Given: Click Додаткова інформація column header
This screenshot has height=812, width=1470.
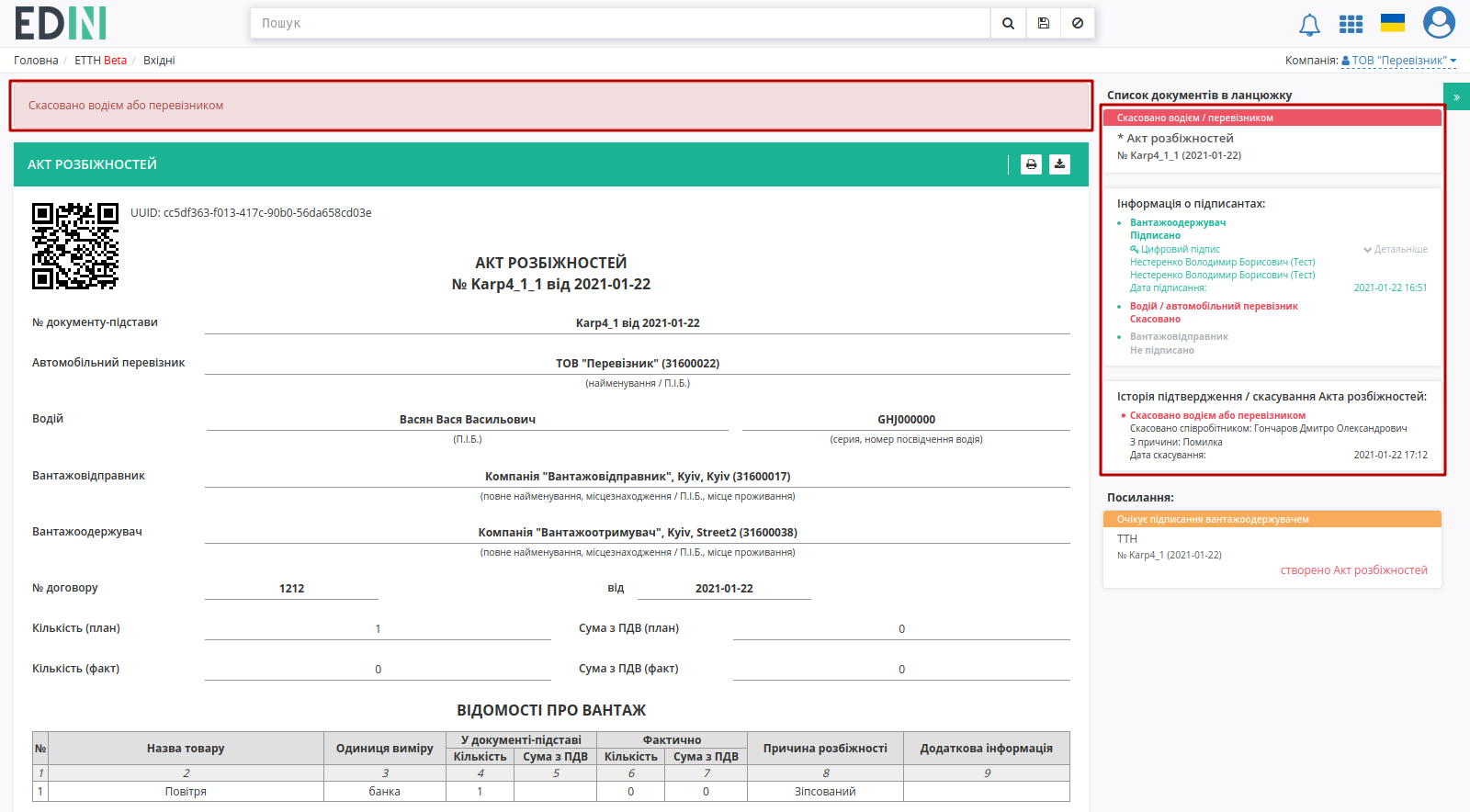Looking at the screenshot, I should click(987, 749).
